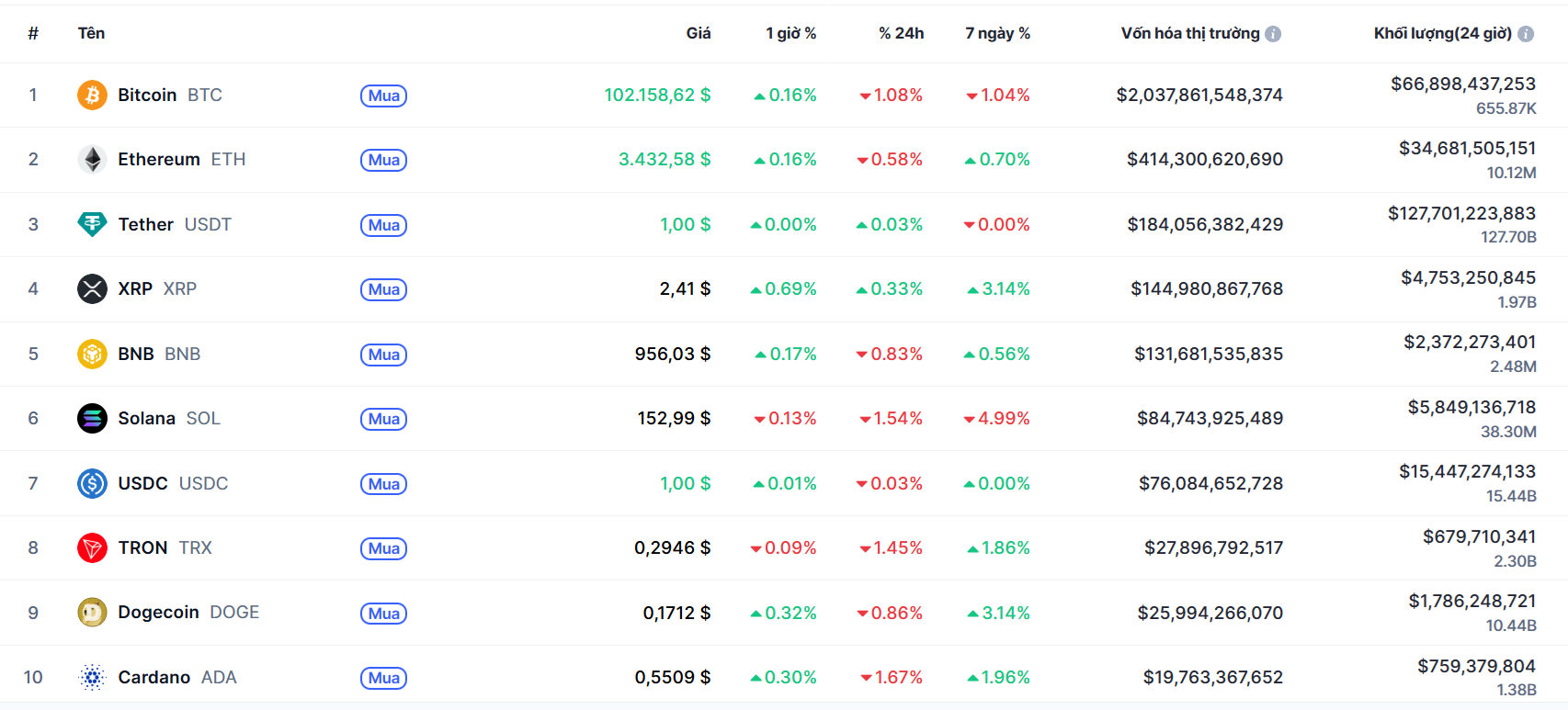This screenshot has height=710, width=1568.
Task: Sort table by the Tên column header
Action: tap(91, 33)
